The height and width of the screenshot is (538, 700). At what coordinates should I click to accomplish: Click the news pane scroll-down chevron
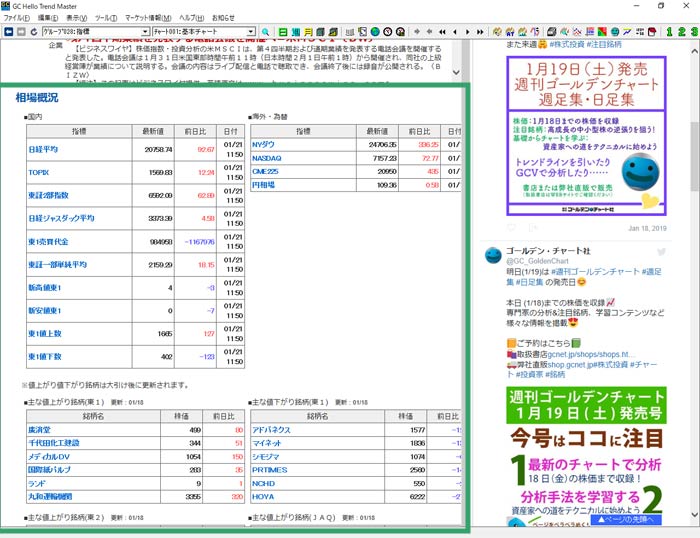click(456, 72)
